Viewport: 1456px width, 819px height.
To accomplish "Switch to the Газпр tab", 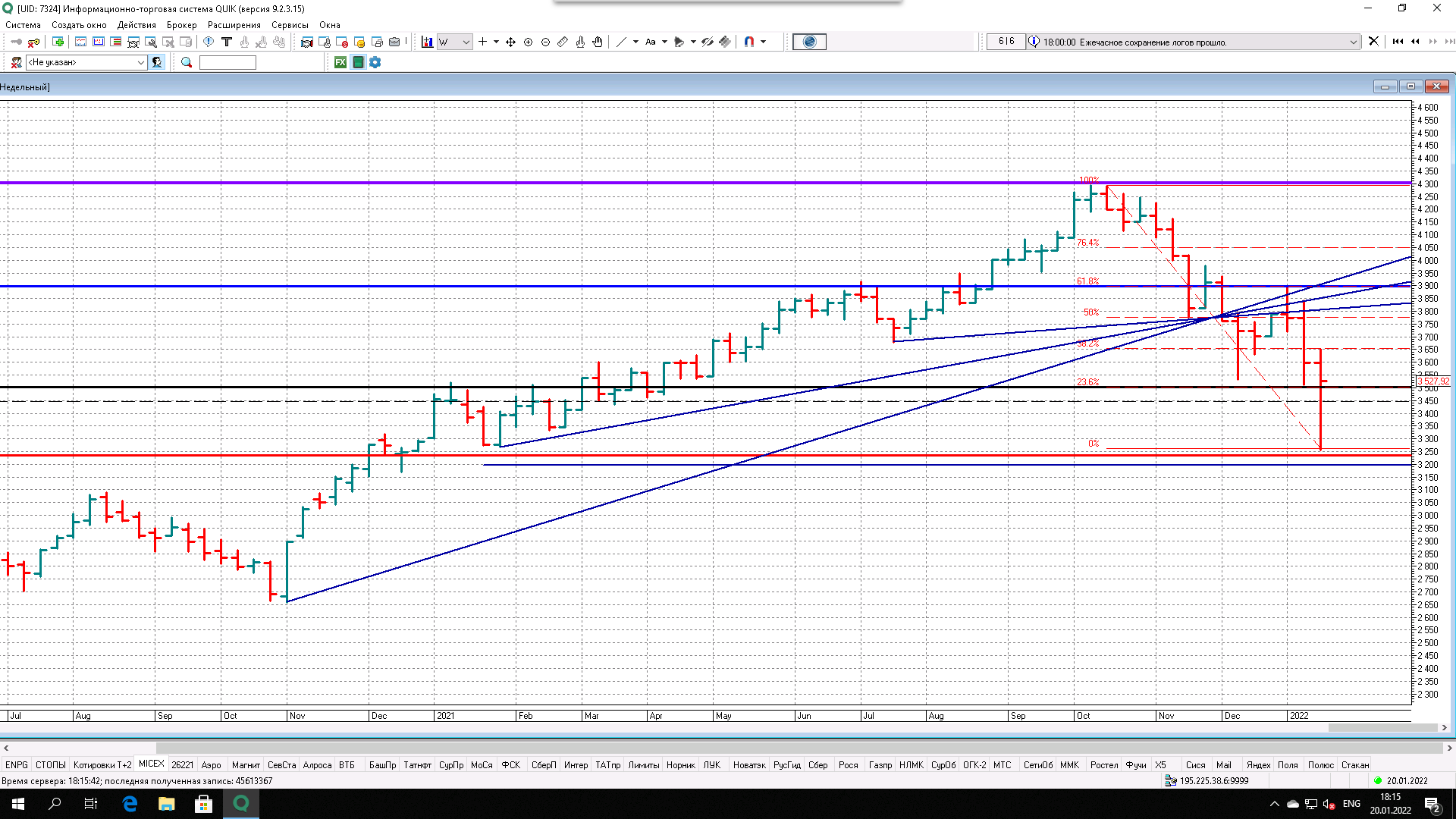I will (880, 764).
